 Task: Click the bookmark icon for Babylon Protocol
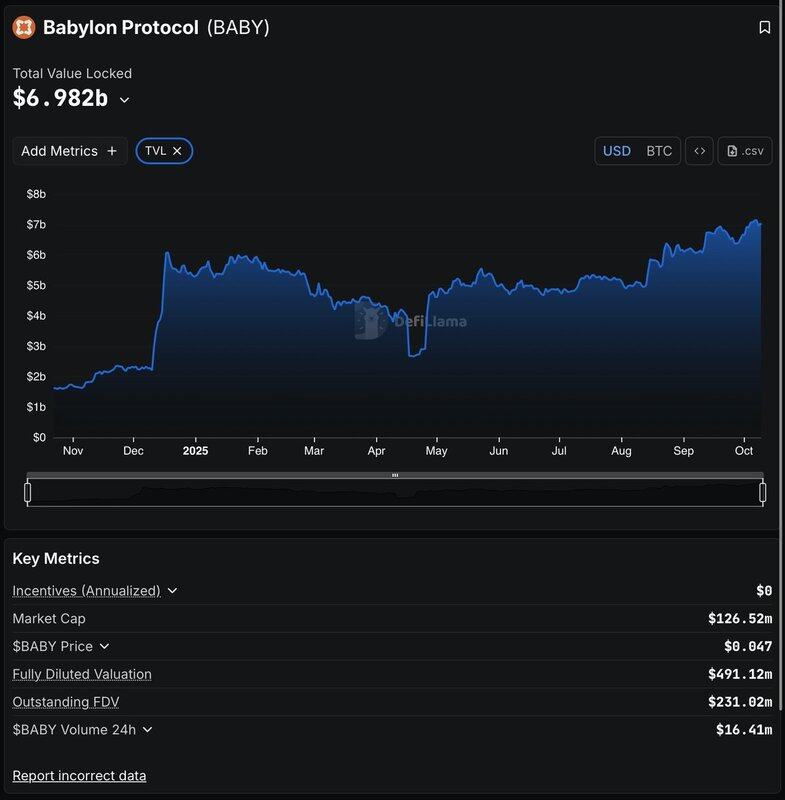765,27
